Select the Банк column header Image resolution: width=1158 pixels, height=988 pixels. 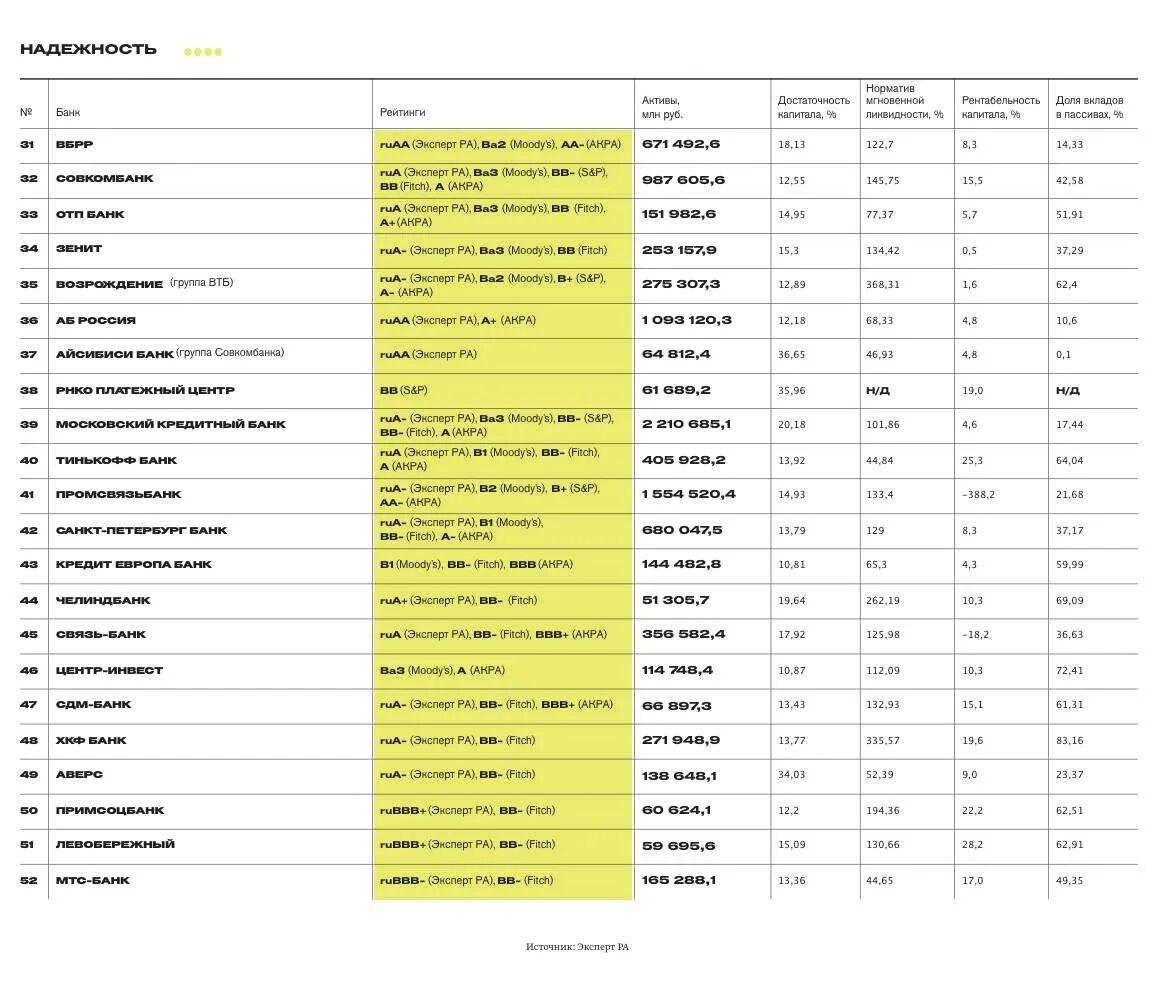tap(67, 112)
